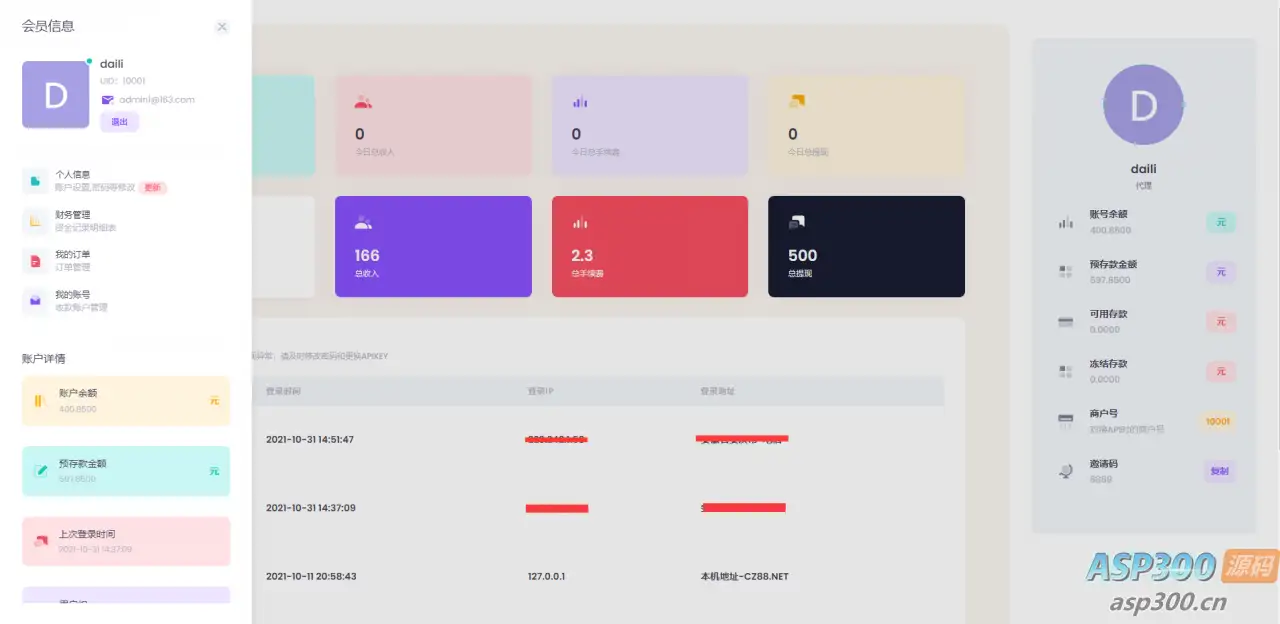Click the globe icon beside 邀请码

coord(1066,472)
